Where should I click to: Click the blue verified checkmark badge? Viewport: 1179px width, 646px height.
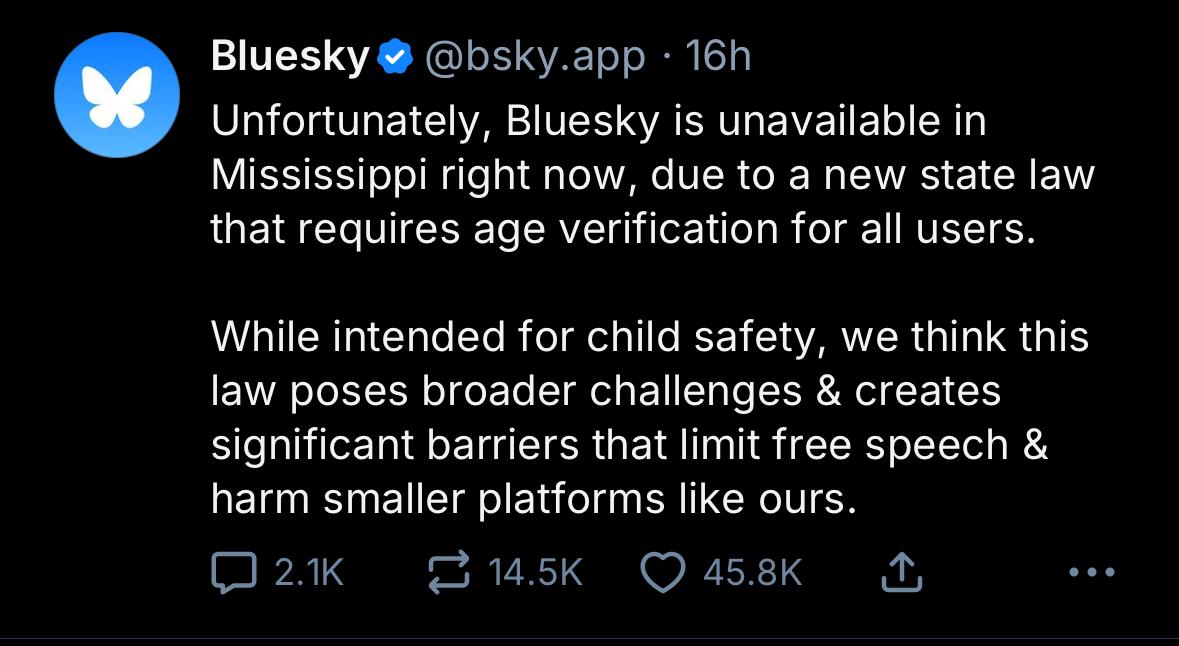pos(394,57)
